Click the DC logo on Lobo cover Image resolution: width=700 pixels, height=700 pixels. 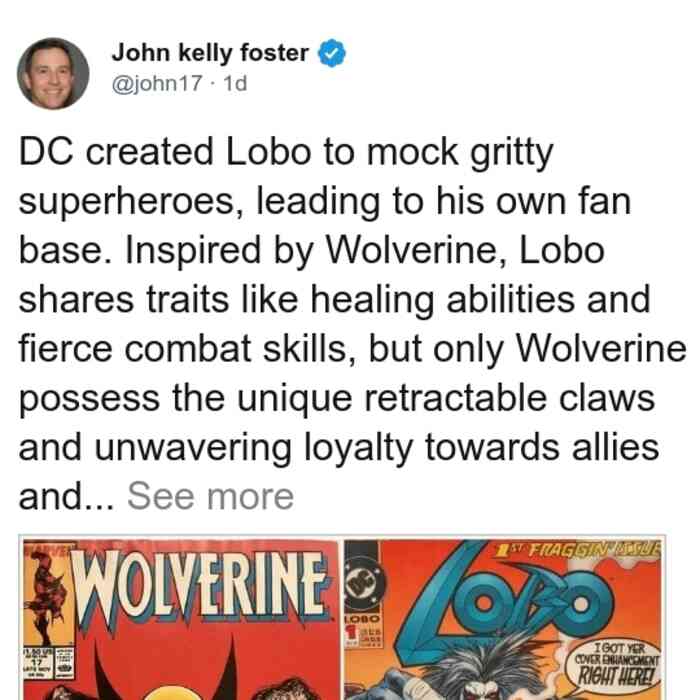tap(361, 584)
